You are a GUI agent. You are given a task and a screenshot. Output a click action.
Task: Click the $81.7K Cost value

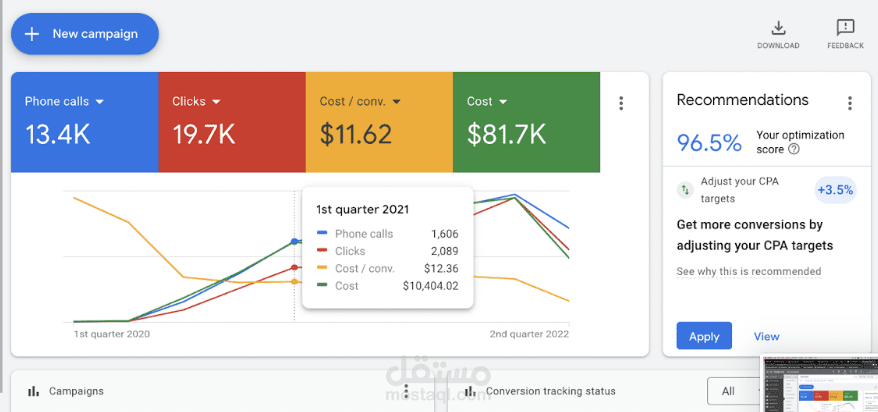pyautogui.click(x=506, y=135)
